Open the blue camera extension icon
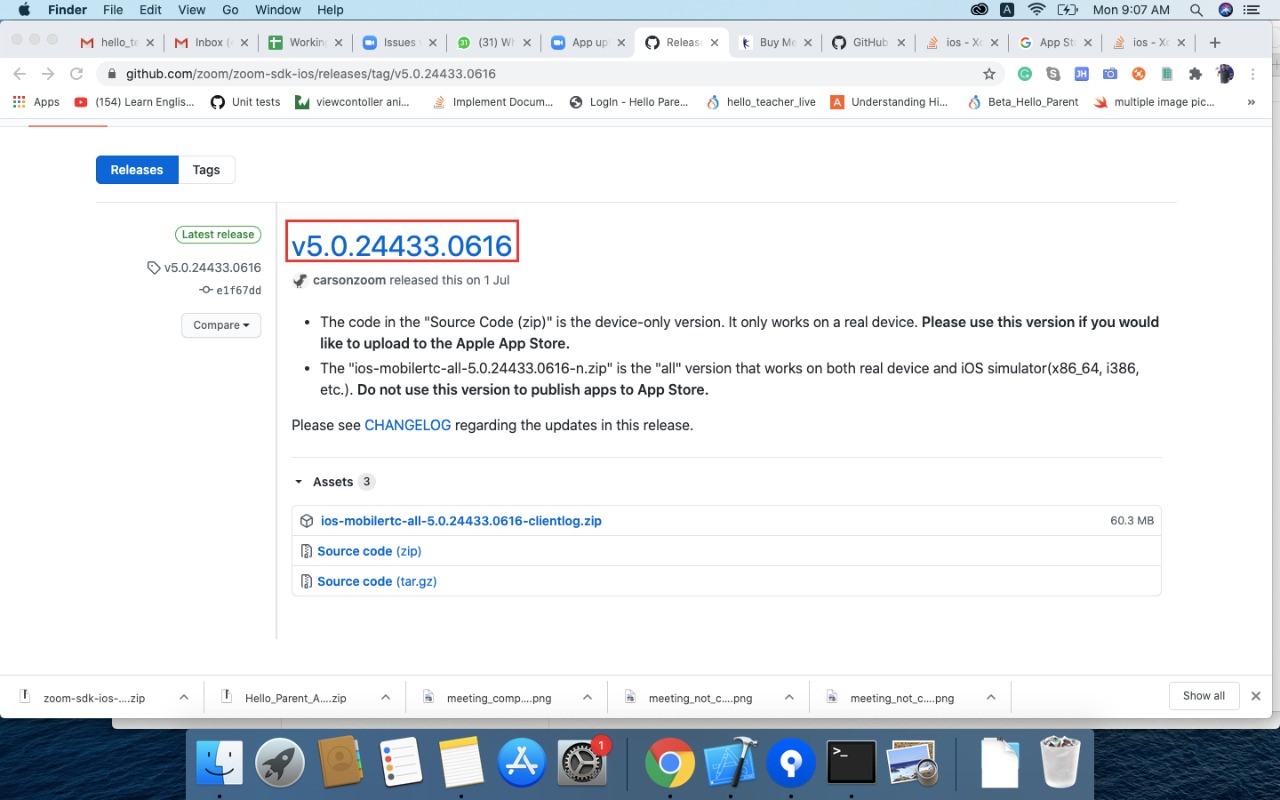The width and height of the screenshot is (1280, 800). click(x=1110, y=73)
